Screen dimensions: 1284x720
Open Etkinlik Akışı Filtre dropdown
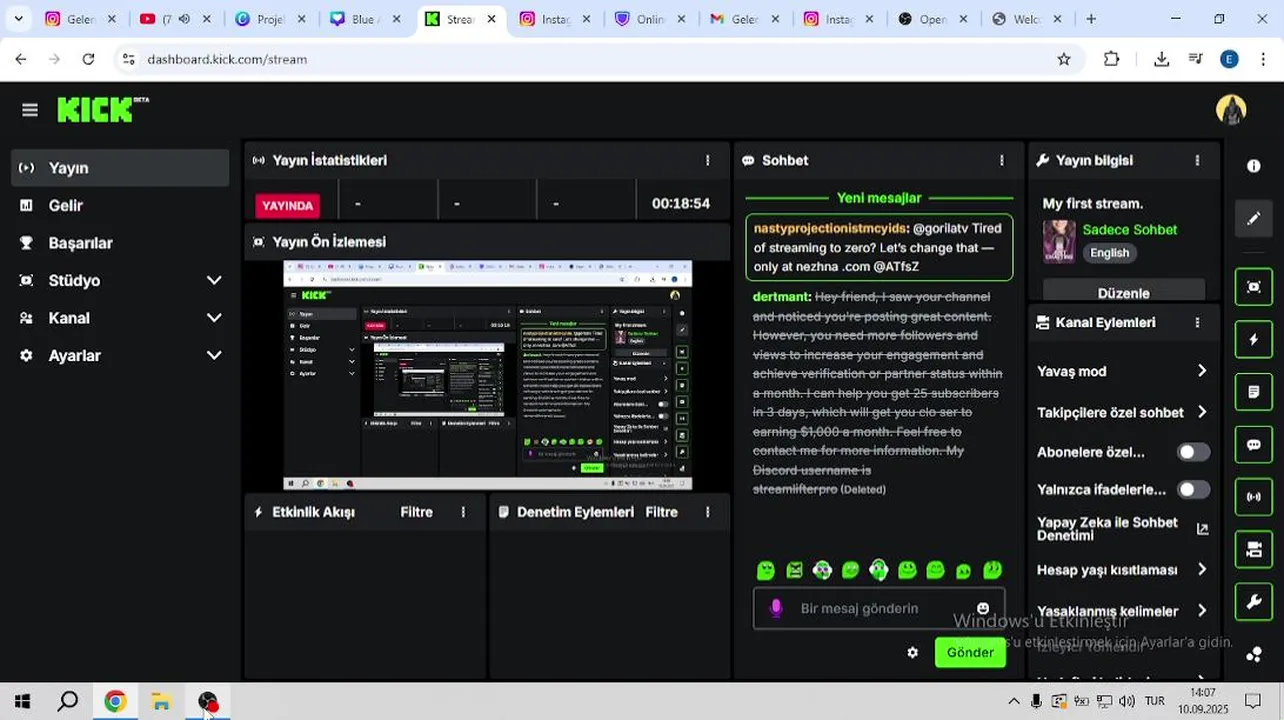tap(416, 512)
